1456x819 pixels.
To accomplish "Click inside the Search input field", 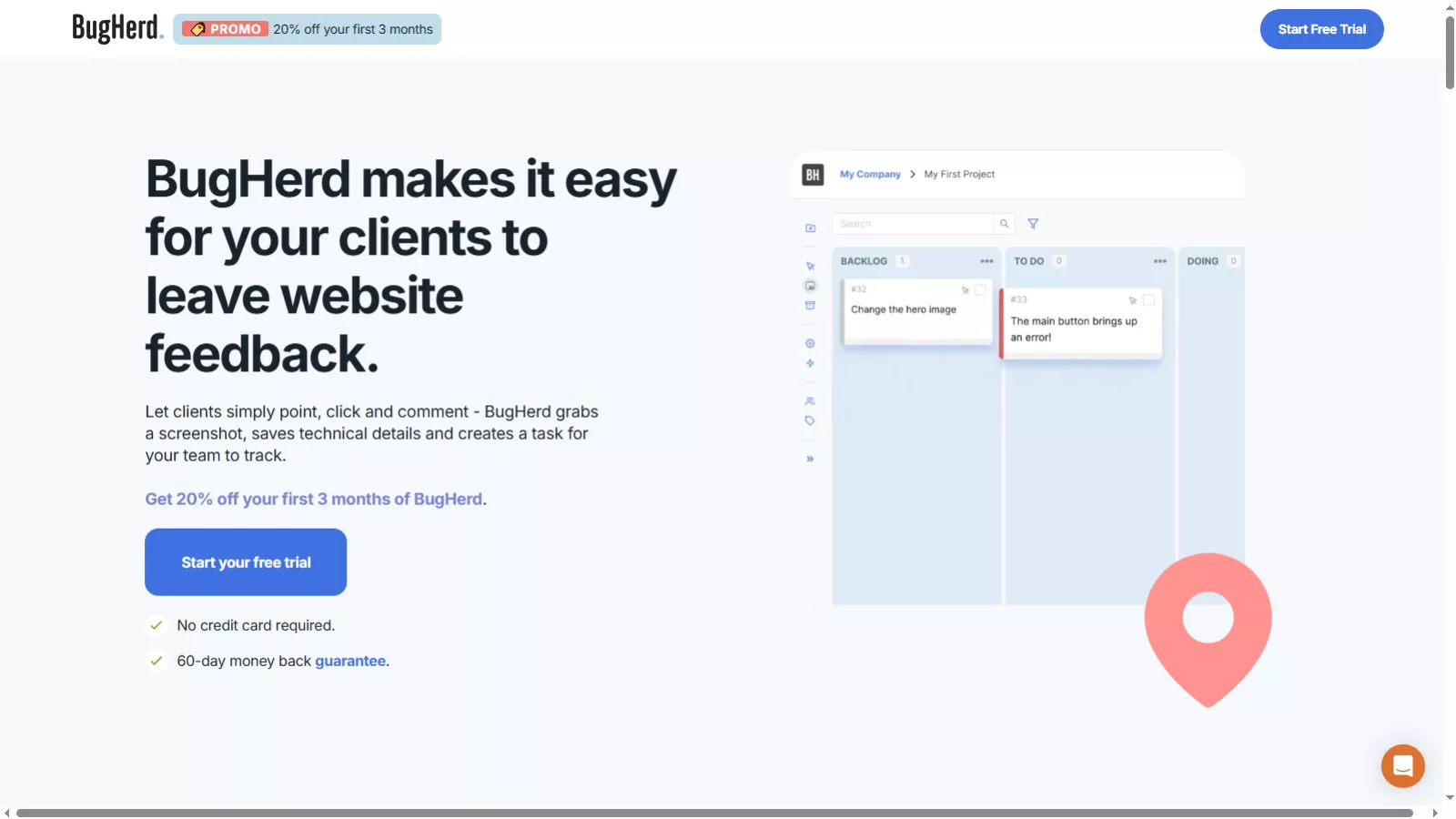I will coord(913,224).
